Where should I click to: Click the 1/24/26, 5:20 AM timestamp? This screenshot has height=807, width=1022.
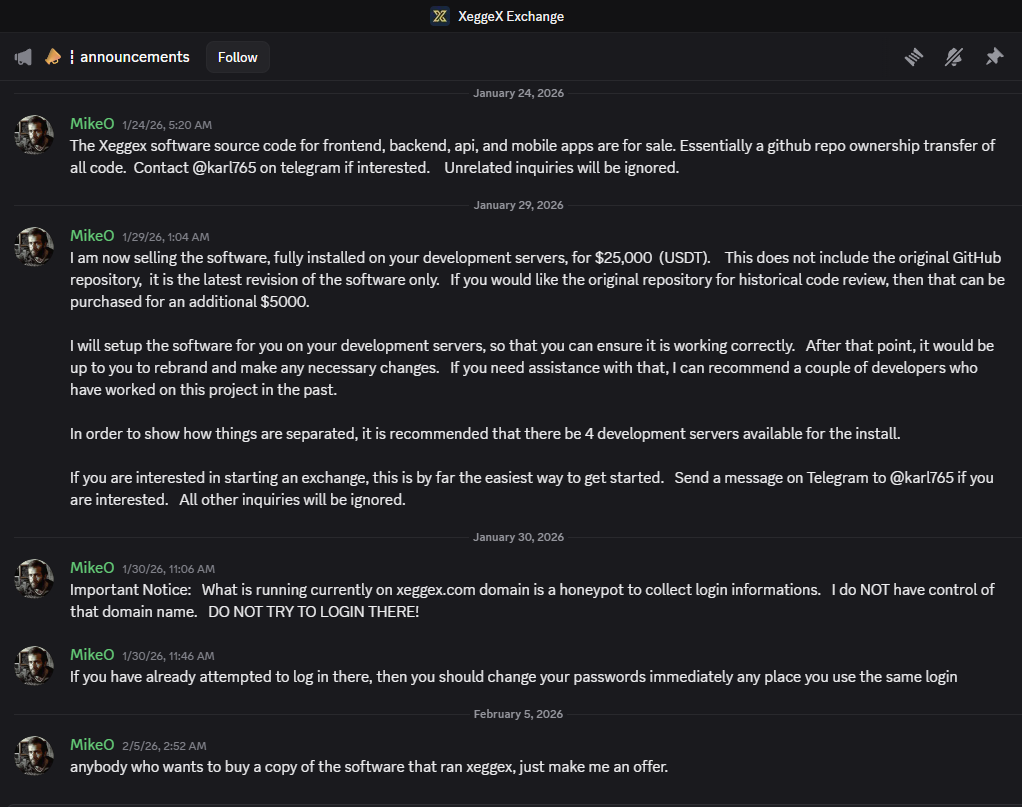(x=167, y=125)
